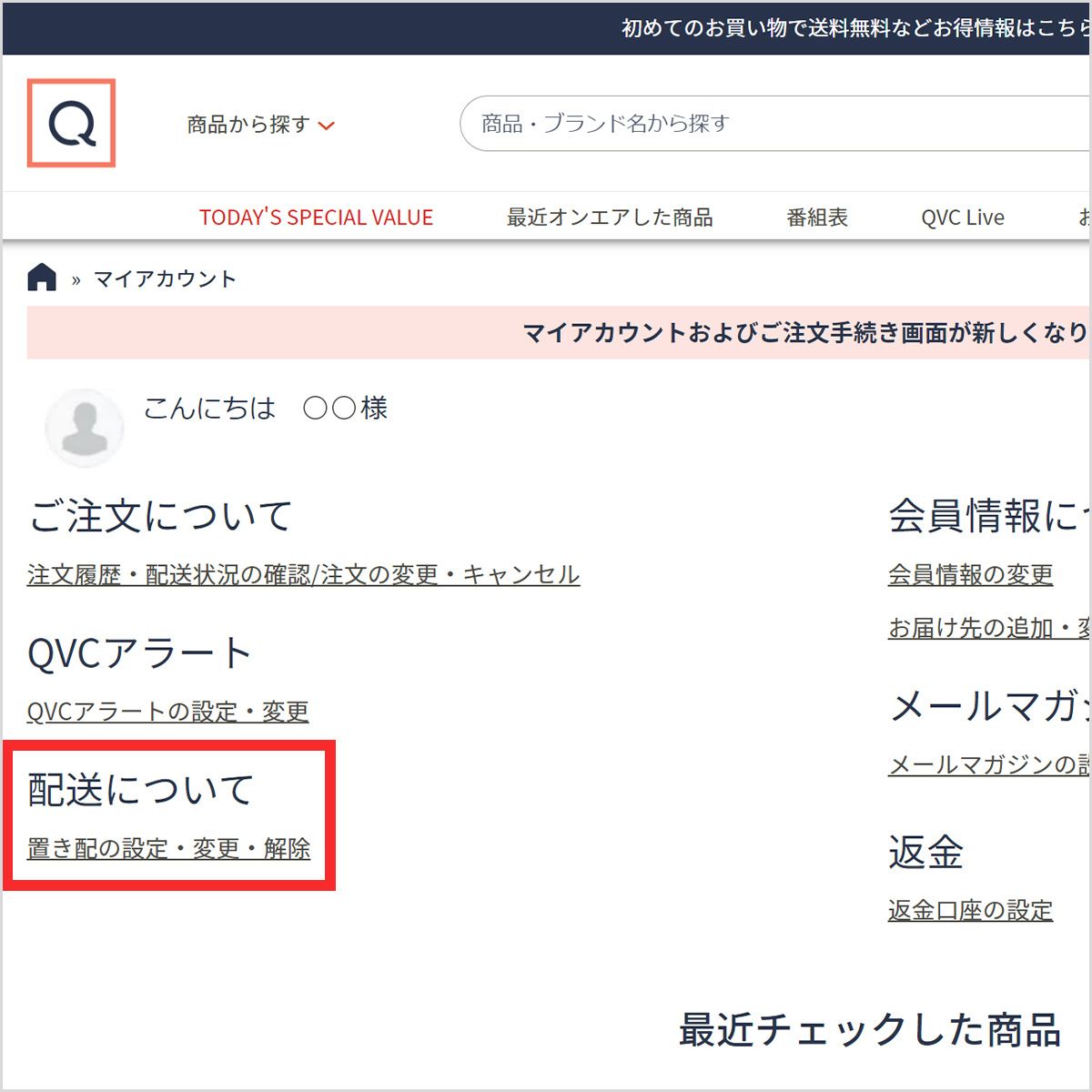Viewport: 1092px width, 1092px height.
Task: Open the 商品から探す dropdown
Action: click(x=248, y=126)
